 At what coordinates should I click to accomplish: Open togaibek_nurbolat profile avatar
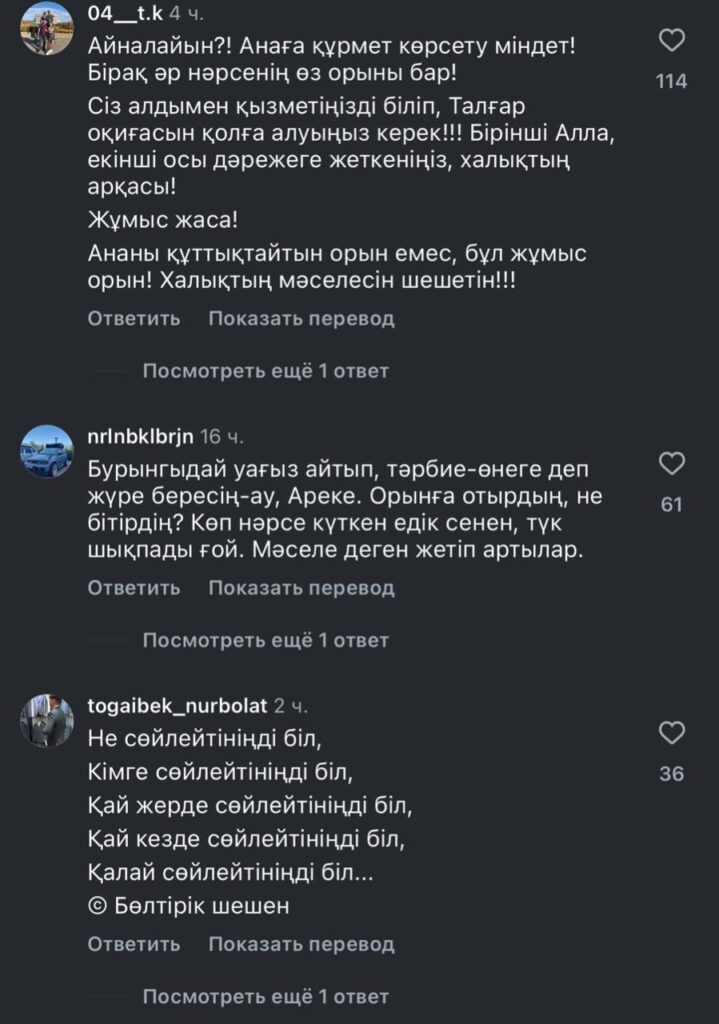47,720
